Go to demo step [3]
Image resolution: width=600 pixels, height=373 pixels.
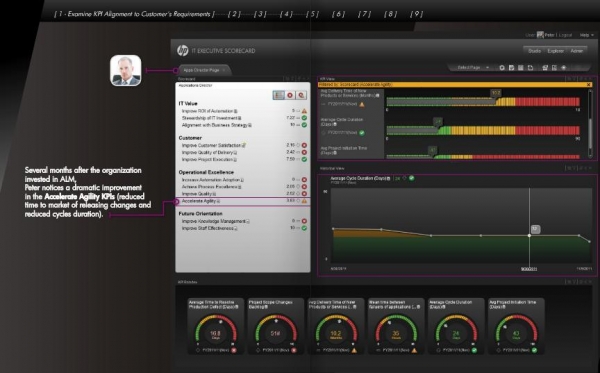(260, 14)
